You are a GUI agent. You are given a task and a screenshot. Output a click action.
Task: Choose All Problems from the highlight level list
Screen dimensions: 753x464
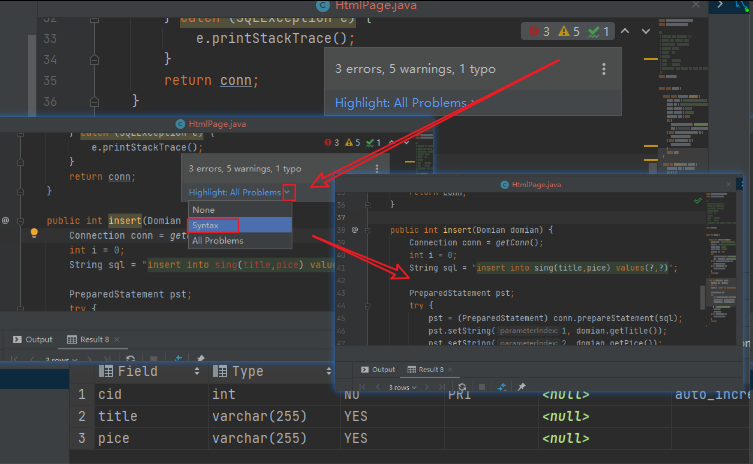(x=240, y=241)
